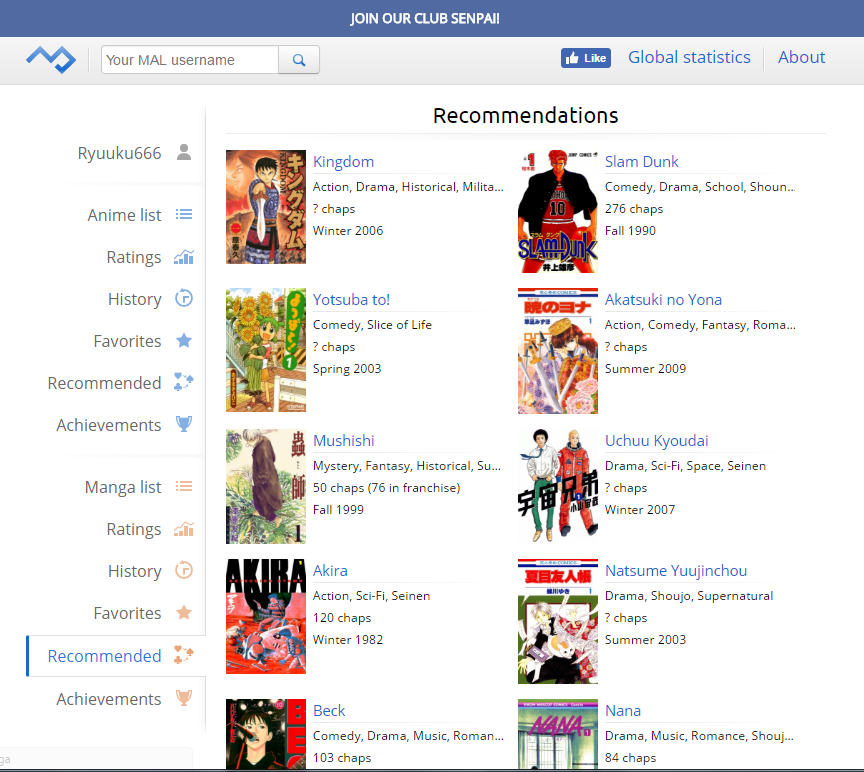The image size is (864, 772).
Task: Open the Kingdom manga link
Action: (343, 162)
